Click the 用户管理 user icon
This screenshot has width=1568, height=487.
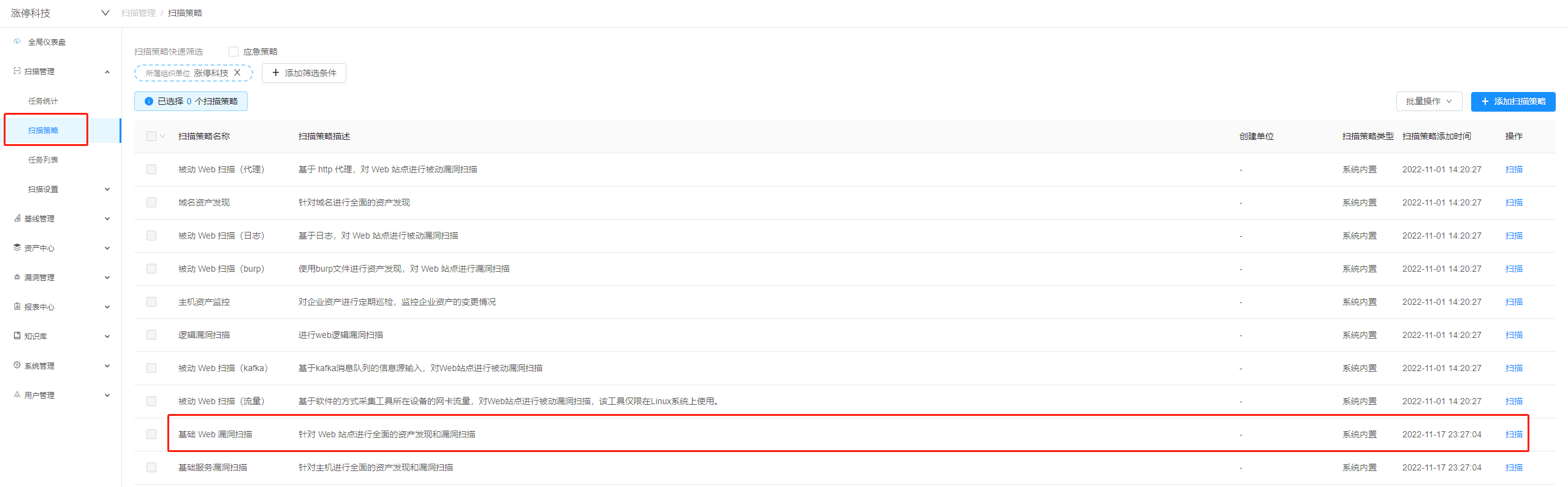click(17, 395)
